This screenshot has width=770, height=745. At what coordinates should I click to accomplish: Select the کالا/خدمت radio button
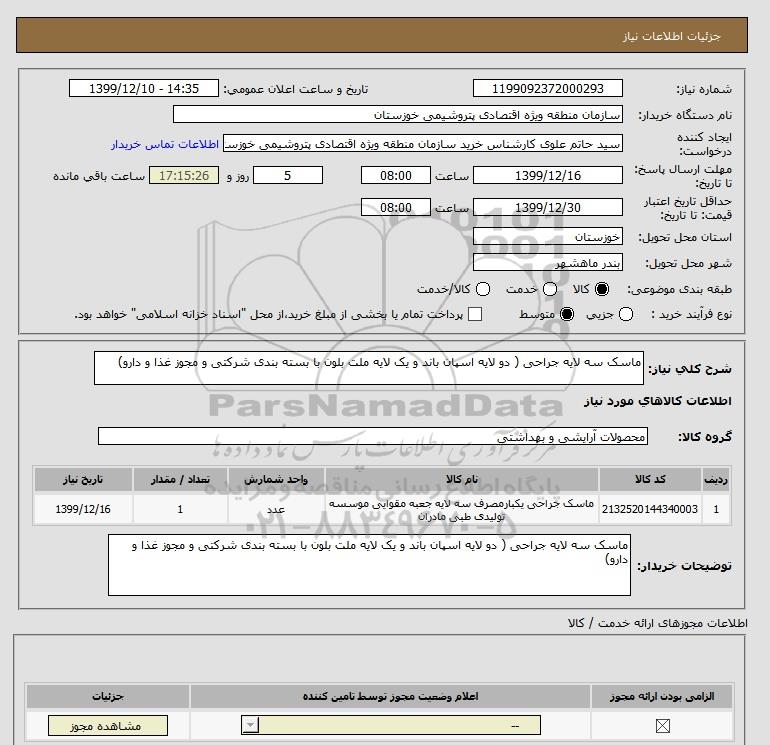(483, 289)
